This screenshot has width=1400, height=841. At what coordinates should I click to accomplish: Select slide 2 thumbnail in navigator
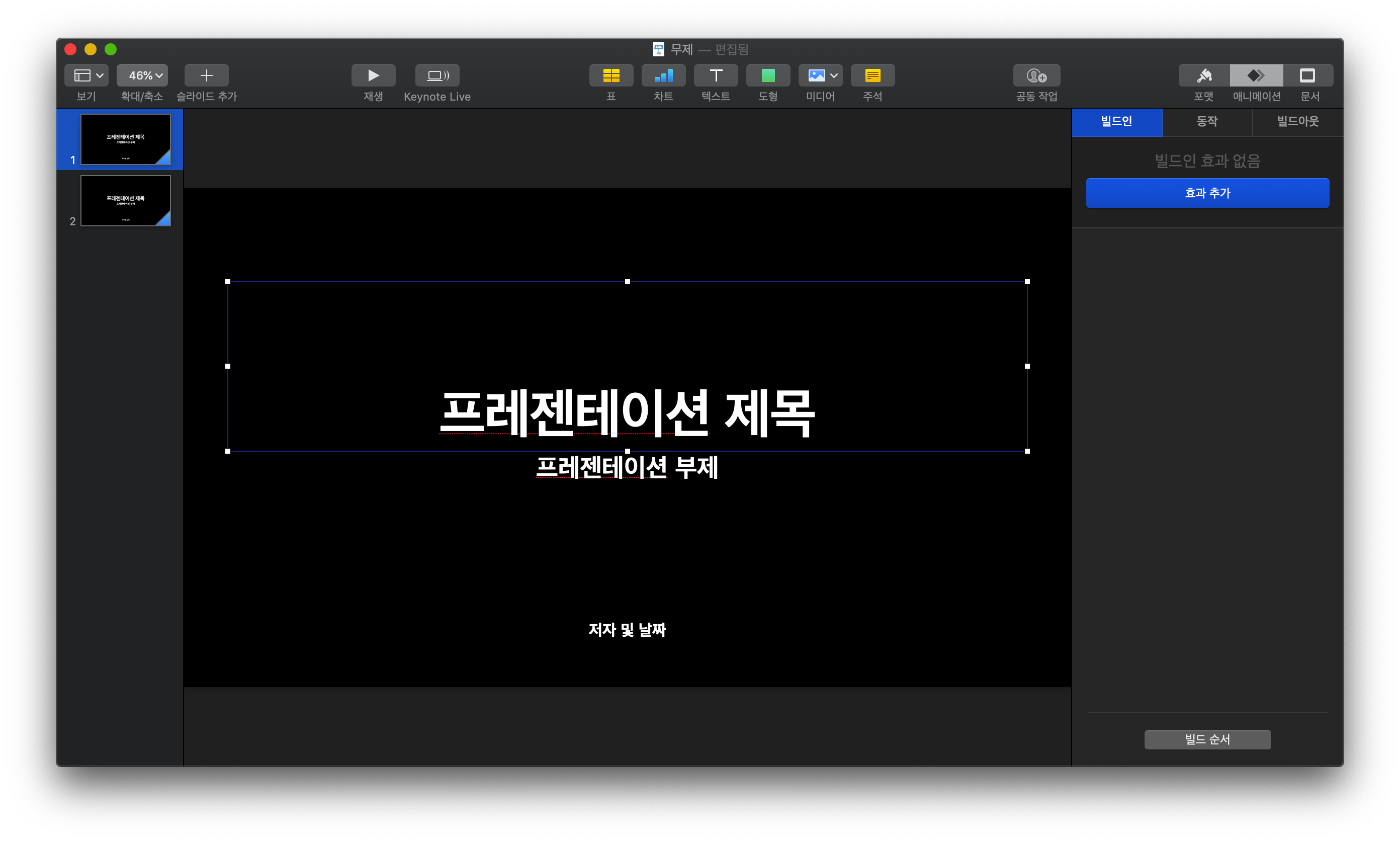pos(125,201)
